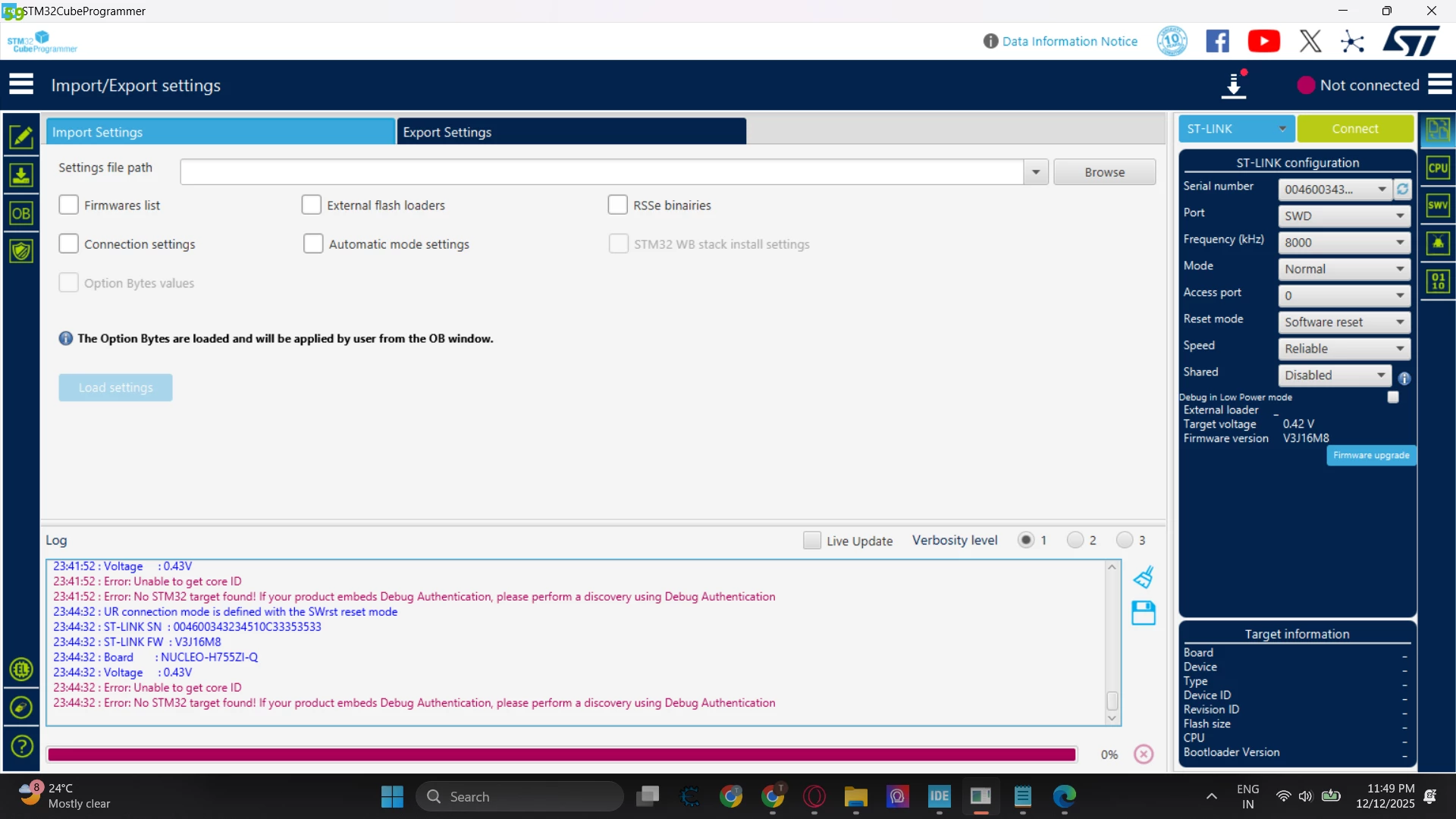Screen dimensions: 1456x819
Task: Open the SWV viewer icon
Action: pos(1438,206)
